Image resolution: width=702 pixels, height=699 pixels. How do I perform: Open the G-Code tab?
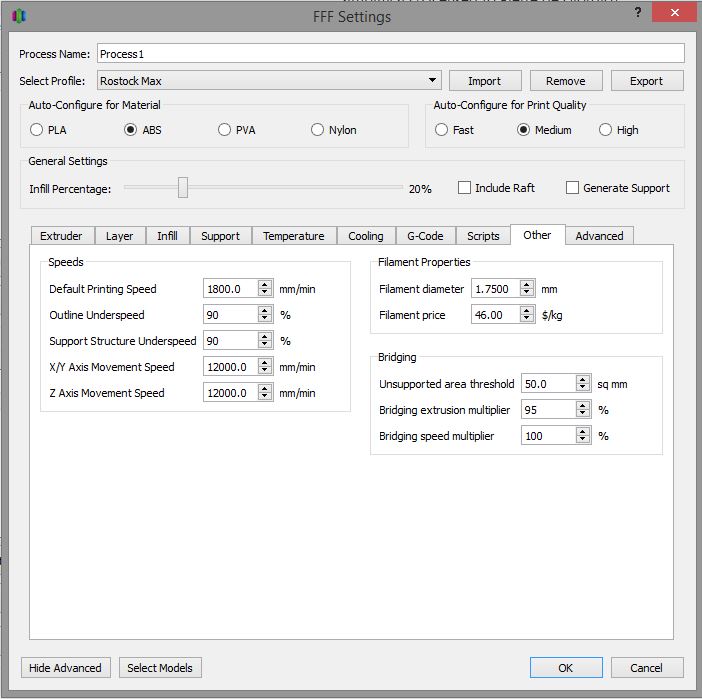[425, 236]
